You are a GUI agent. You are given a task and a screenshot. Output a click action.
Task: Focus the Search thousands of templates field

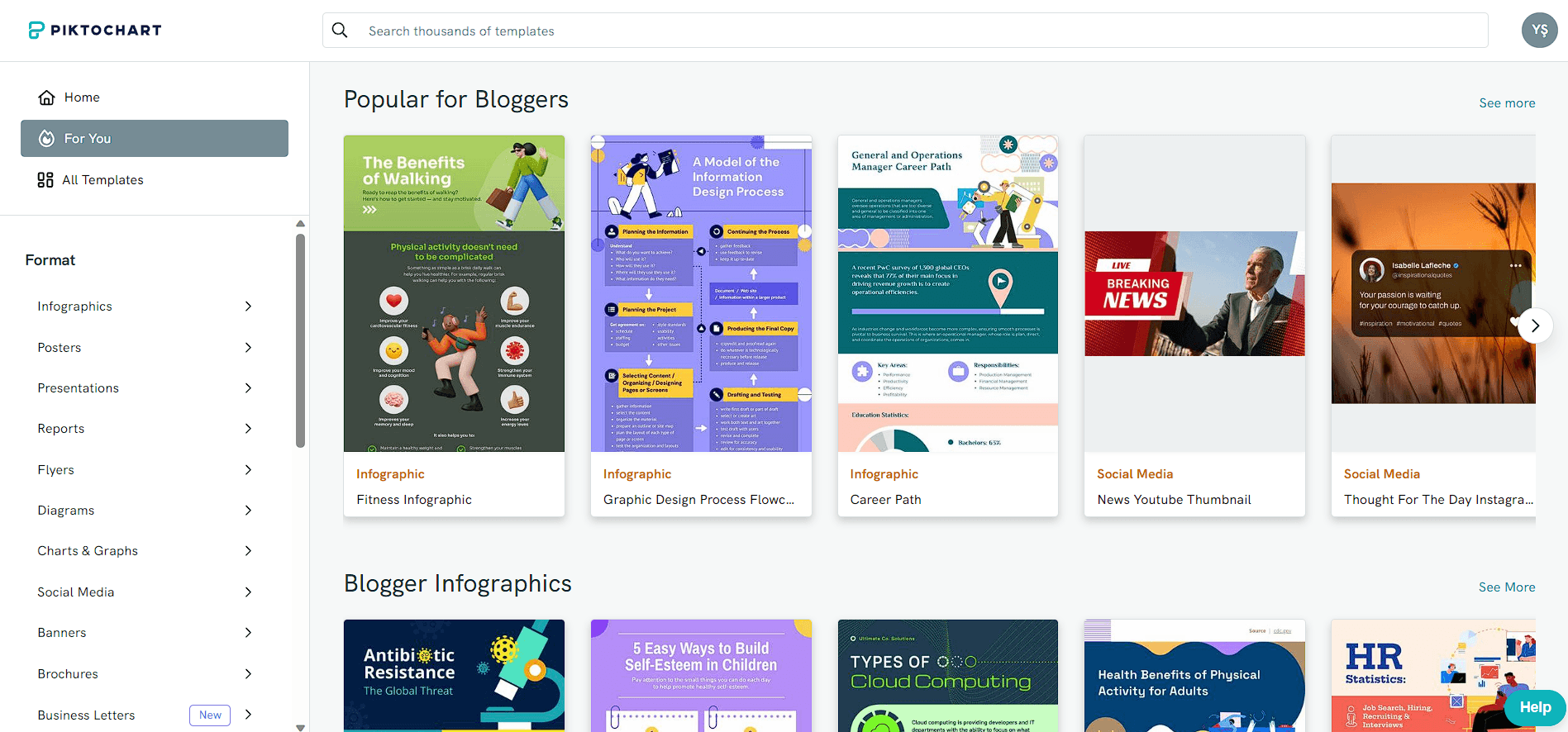905,31
